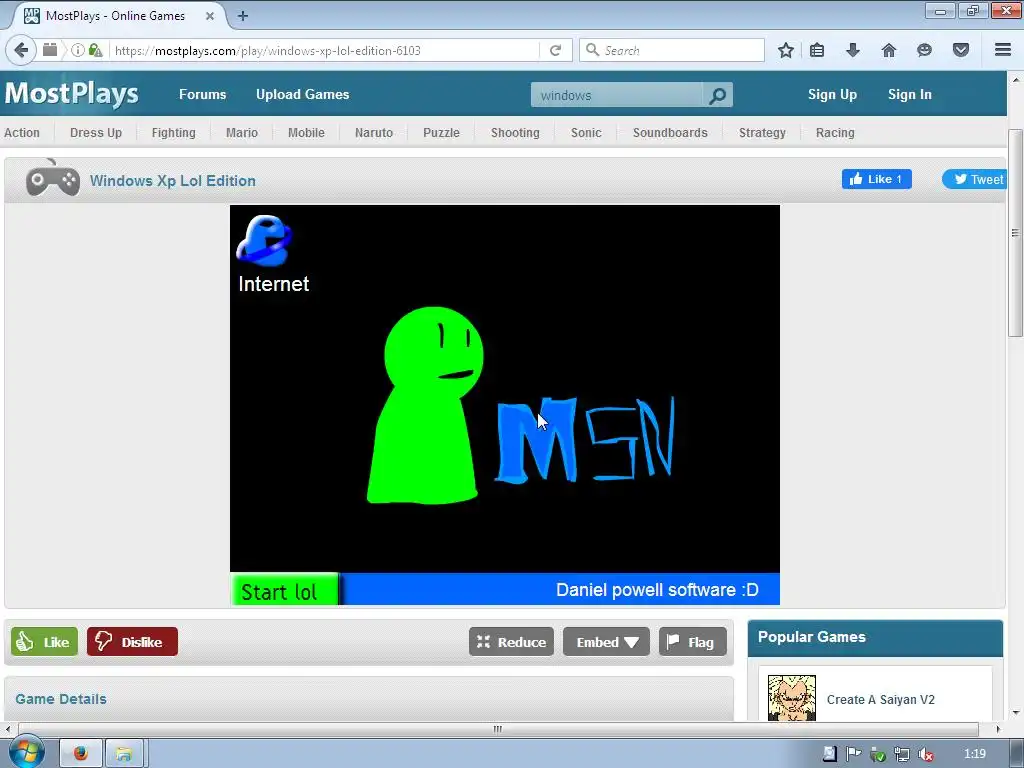Select the Shooting category
Screen dimensions: 1024x768
coord(515,133)
